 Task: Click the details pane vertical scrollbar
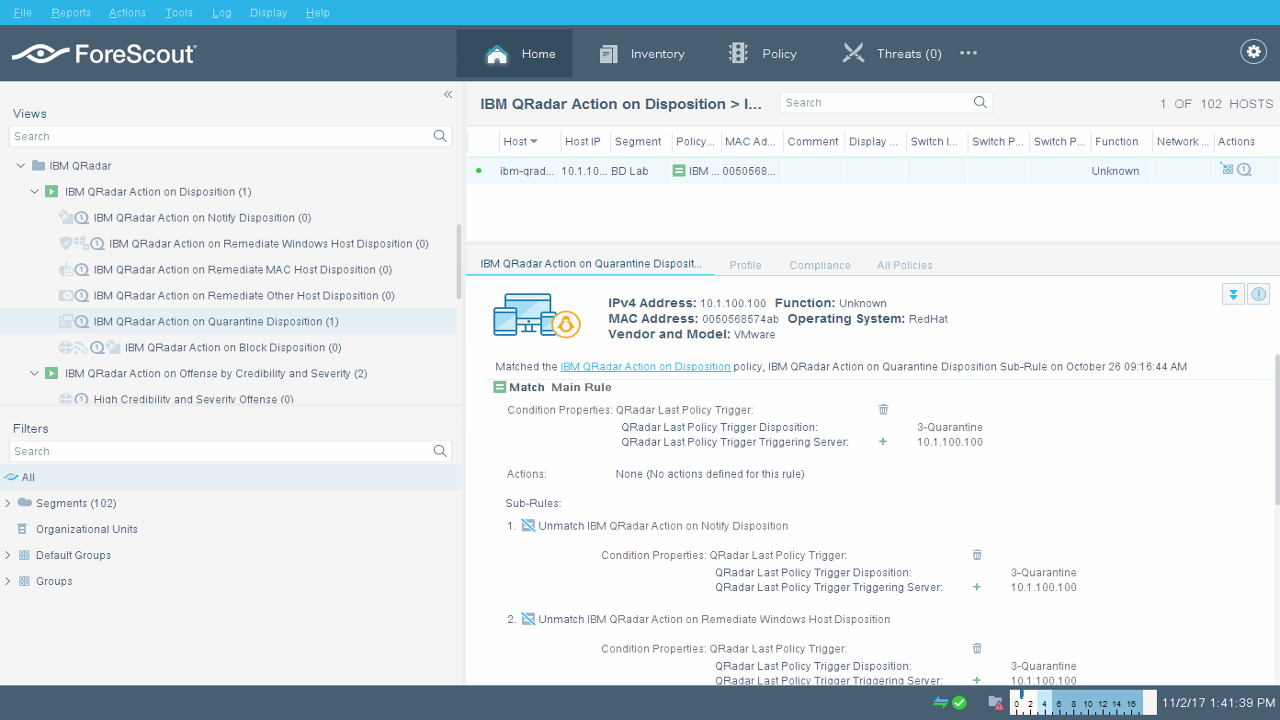pyautogui.click(x=1275, y=430)
